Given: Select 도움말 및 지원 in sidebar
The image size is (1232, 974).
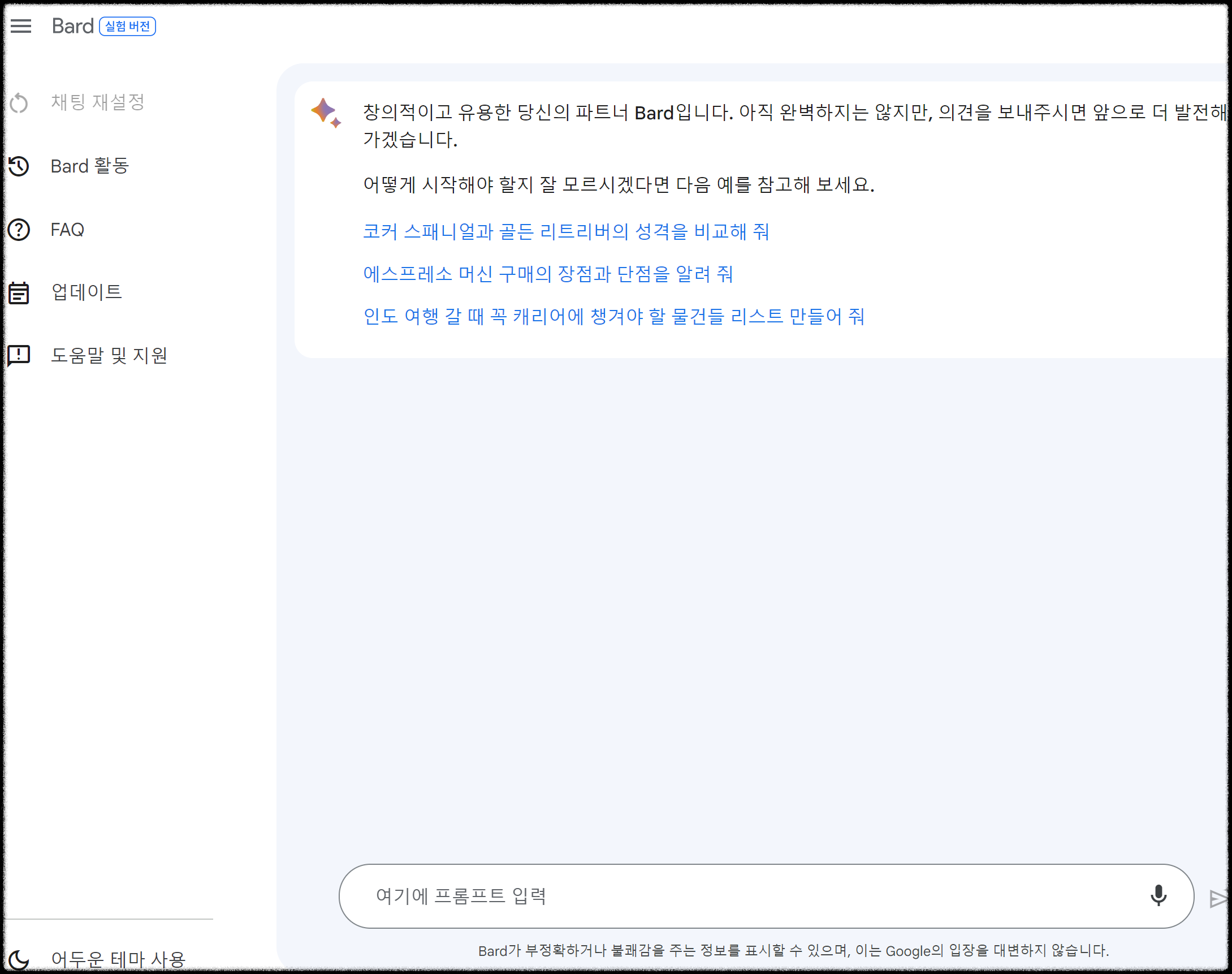Looking at the screenshot, I should (x=109, y=355).
